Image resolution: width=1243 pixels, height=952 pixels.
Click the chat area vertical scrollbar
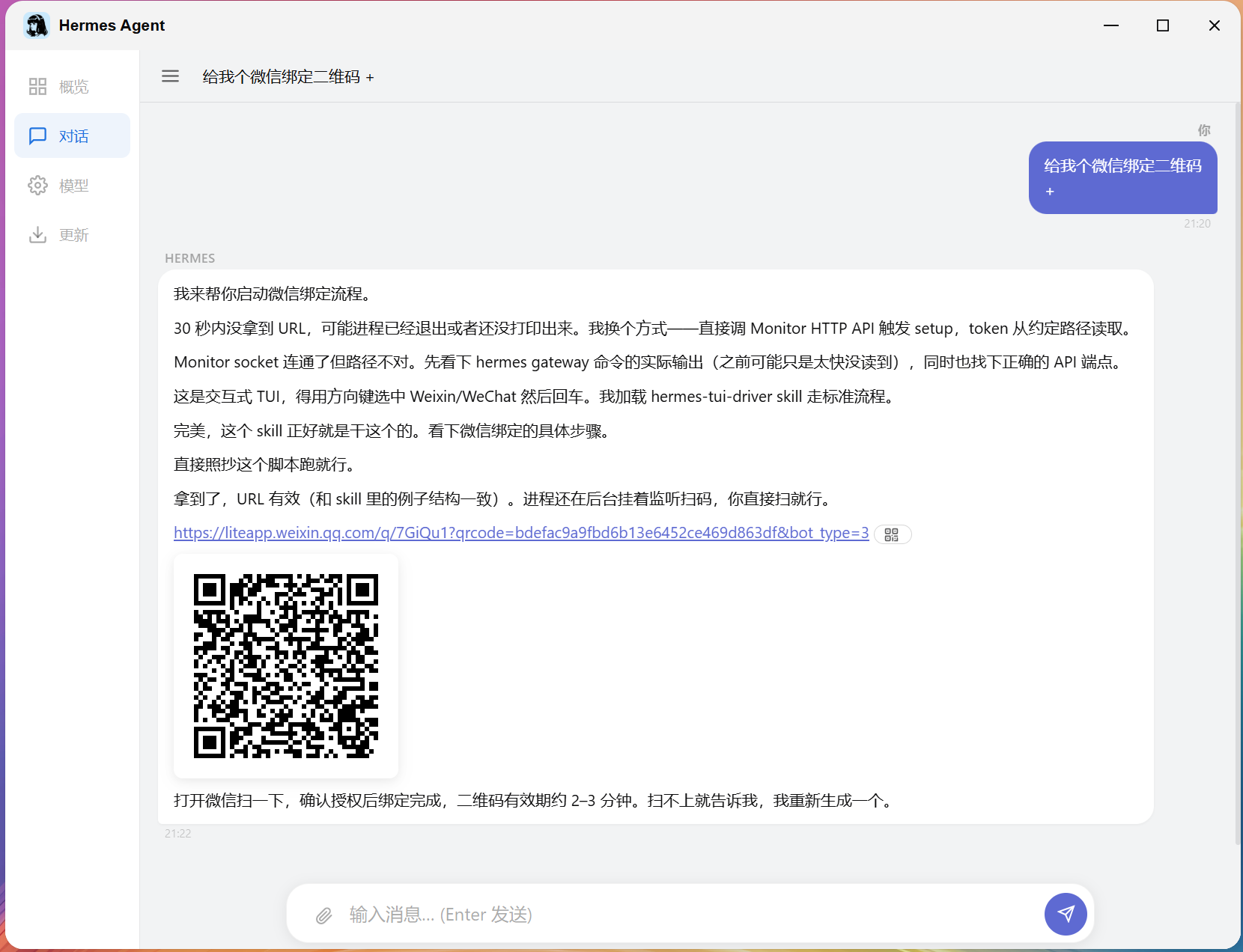pos(1238,473)
